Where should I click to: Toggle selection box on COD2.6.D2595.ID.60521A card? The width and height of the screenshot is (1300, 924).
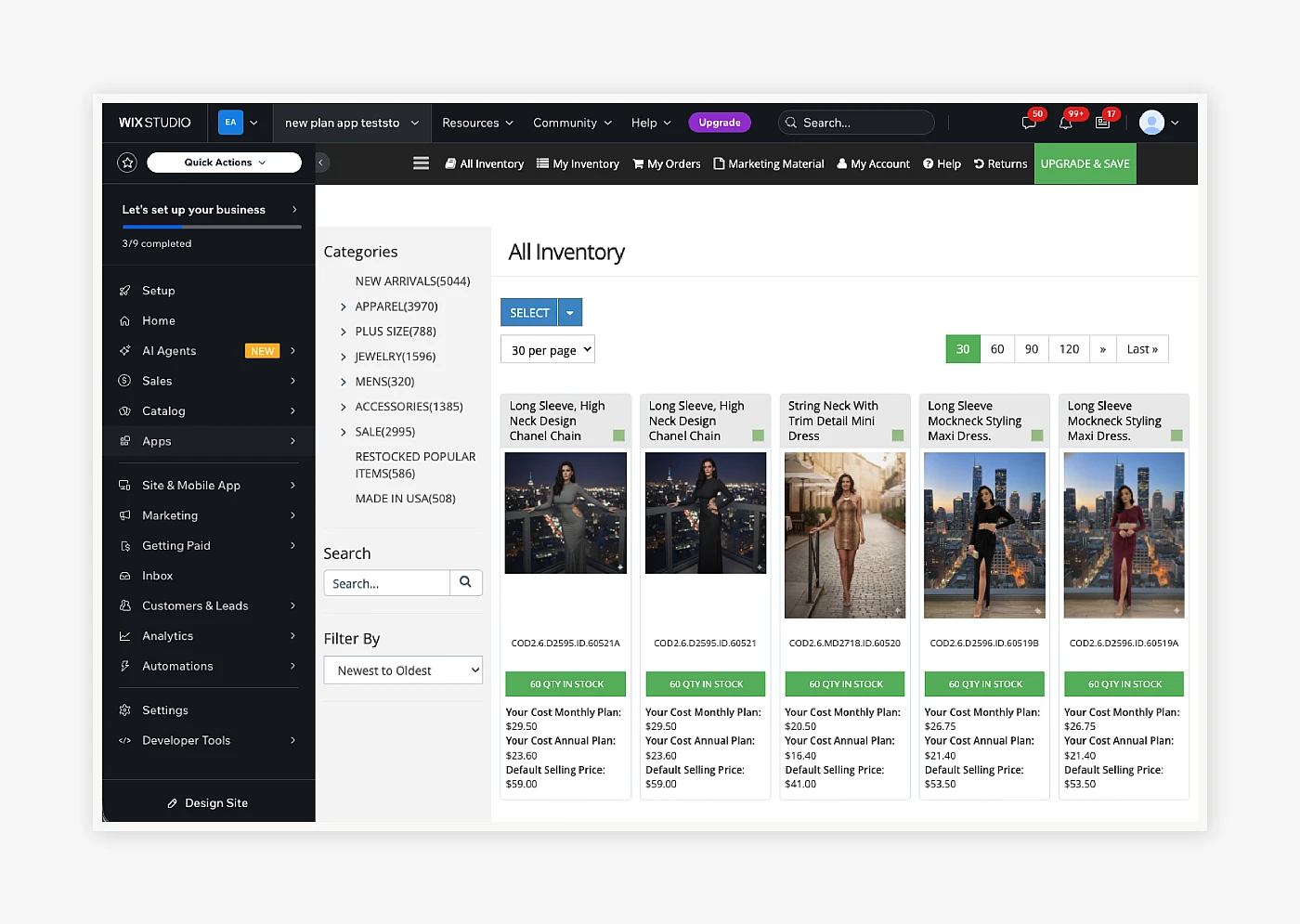[618, 436]
